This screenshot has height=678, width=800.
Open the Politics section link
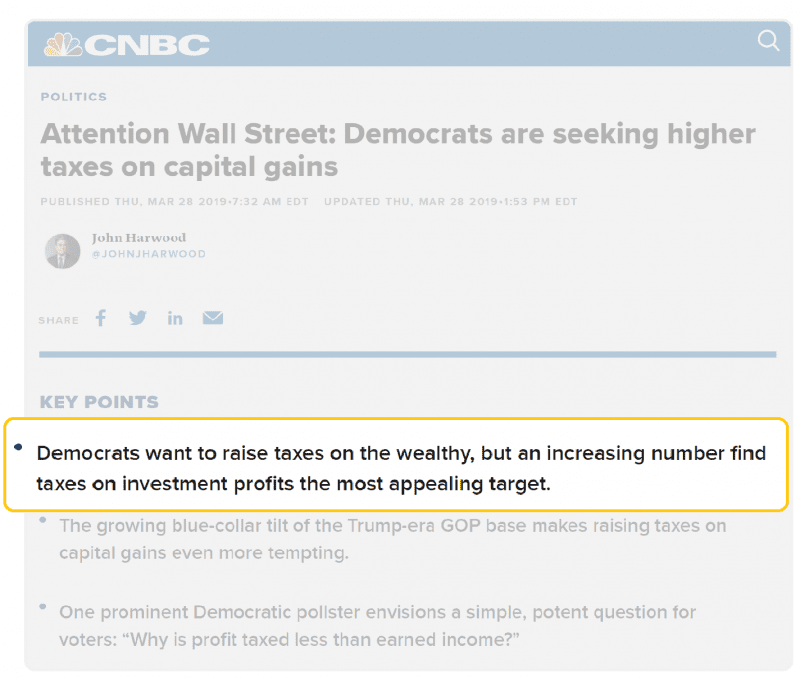tap(73, 97)
